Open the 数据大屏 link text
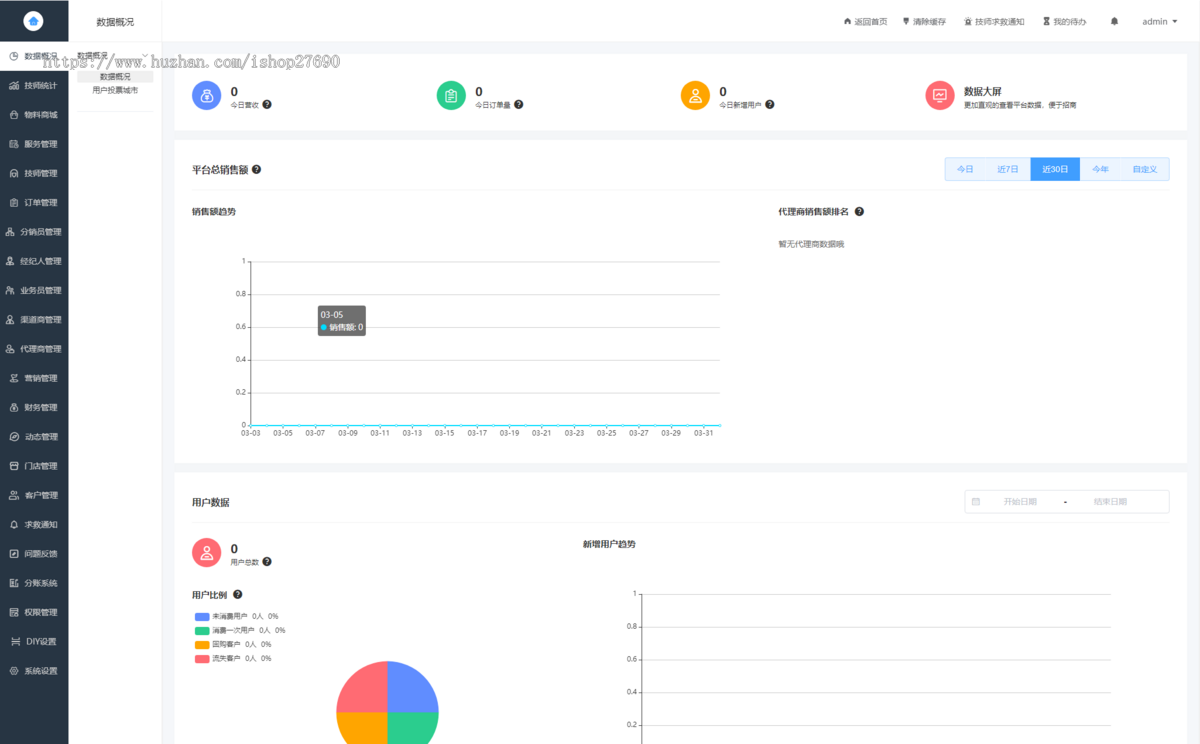1200x744 pixels. click(982, 91)
